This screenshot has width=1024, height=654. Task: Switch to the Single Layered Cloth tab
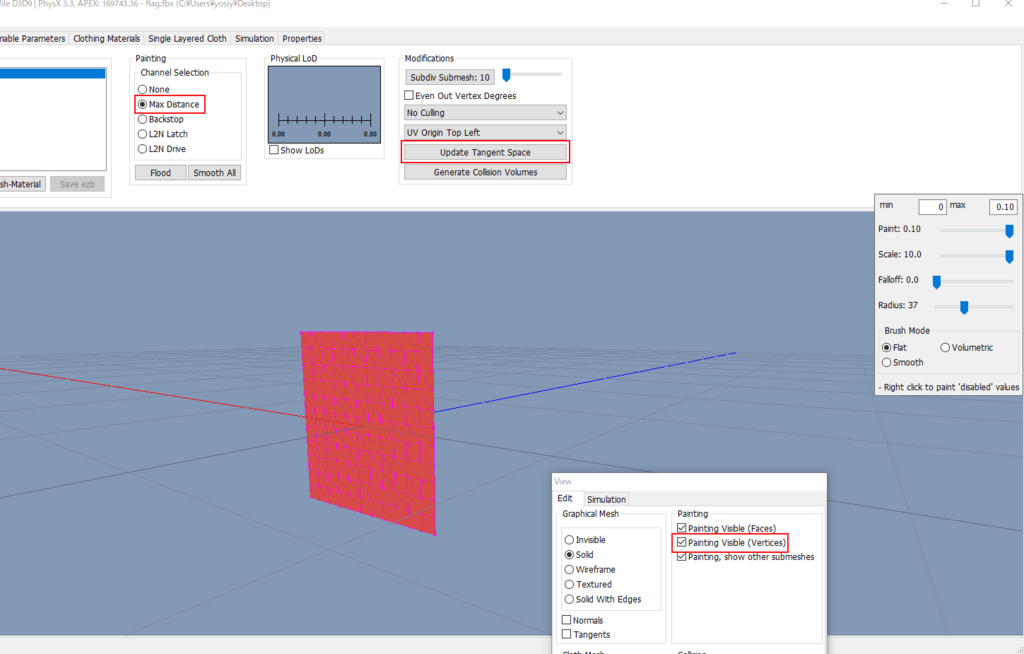point(187,39)
